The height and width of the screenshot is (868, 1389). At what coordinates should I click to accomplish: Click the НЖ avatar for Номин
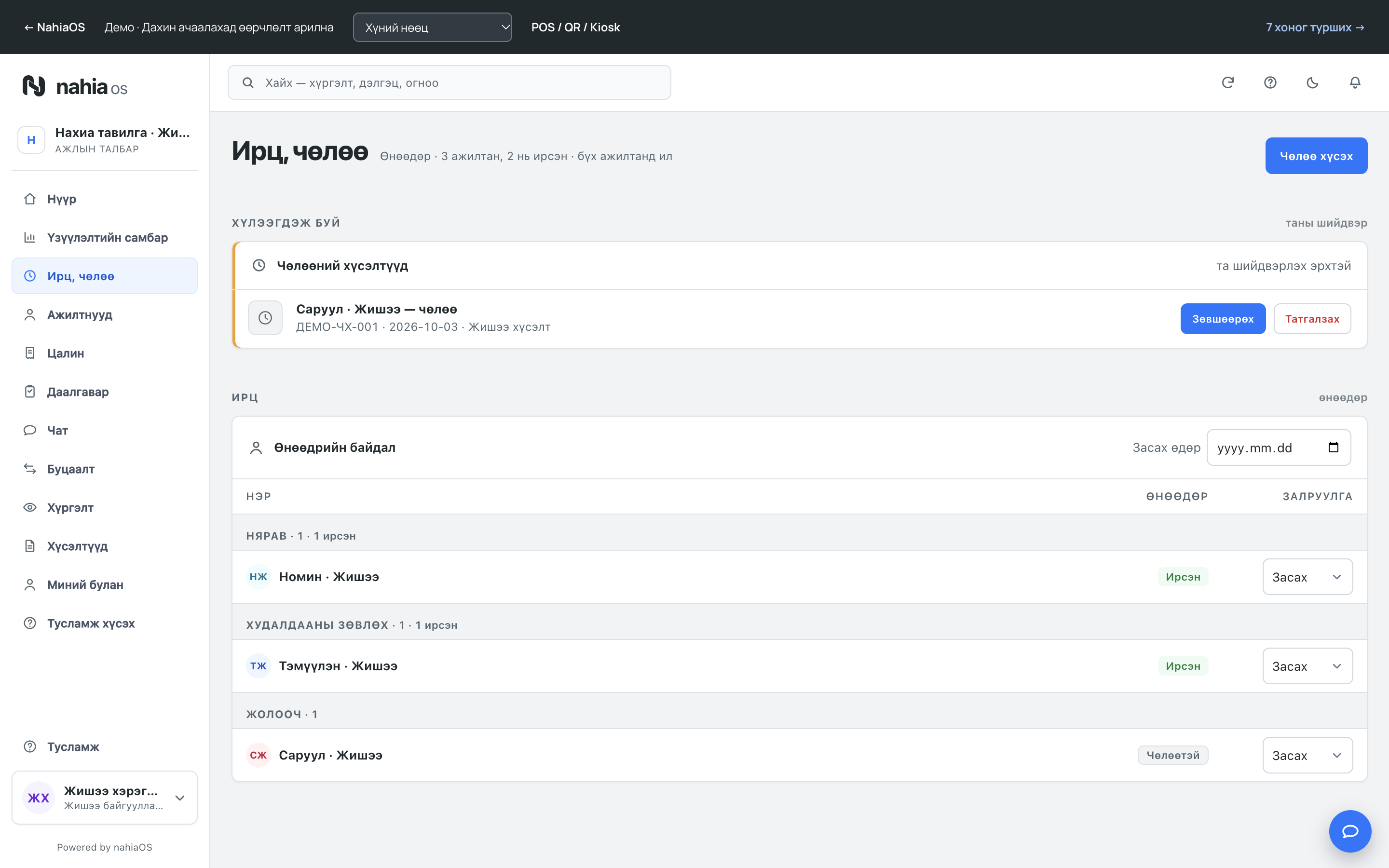tap(259, 576)
